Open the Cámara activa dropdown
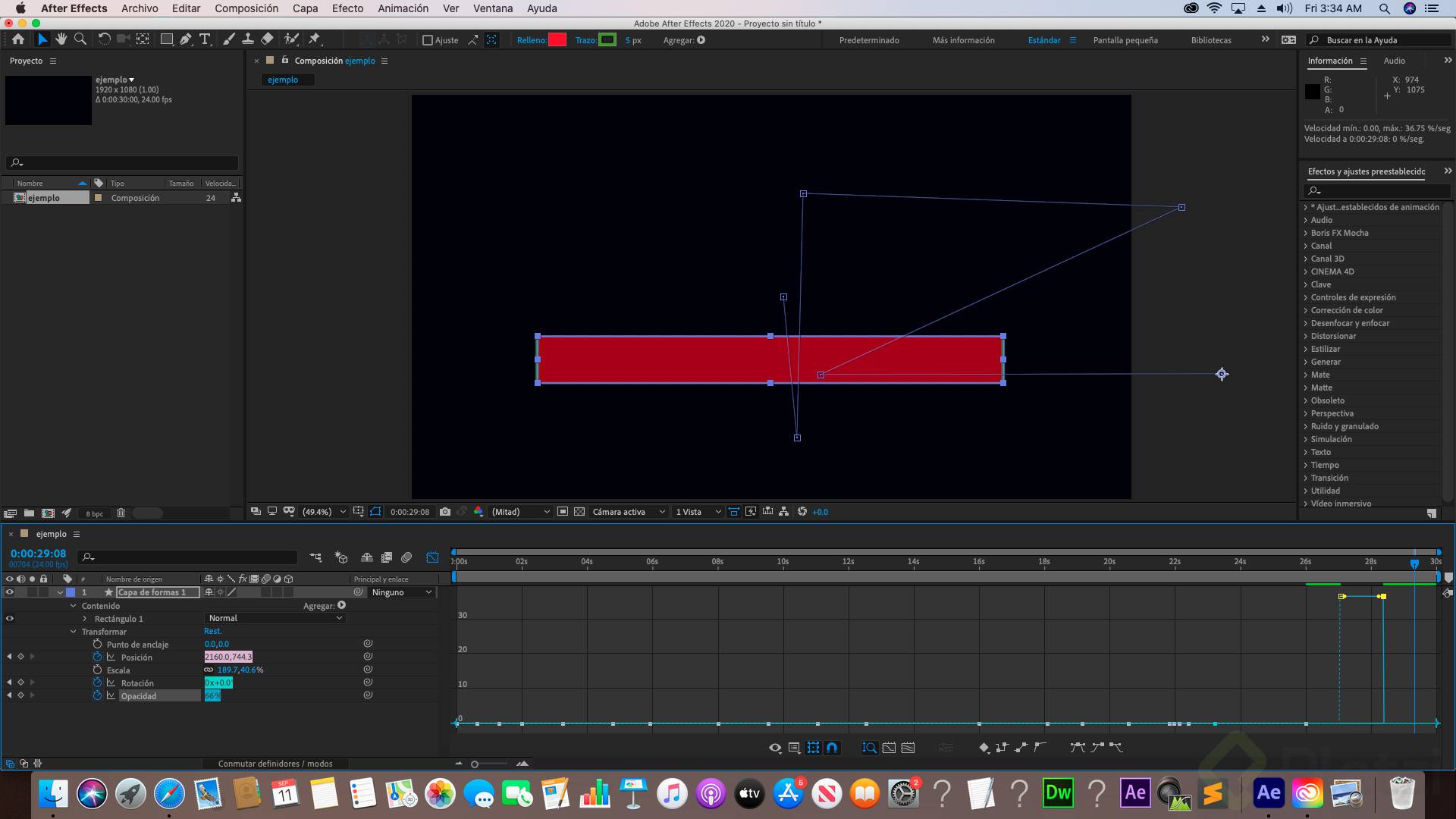This screenshot has height=819, width=1456. 628,512
